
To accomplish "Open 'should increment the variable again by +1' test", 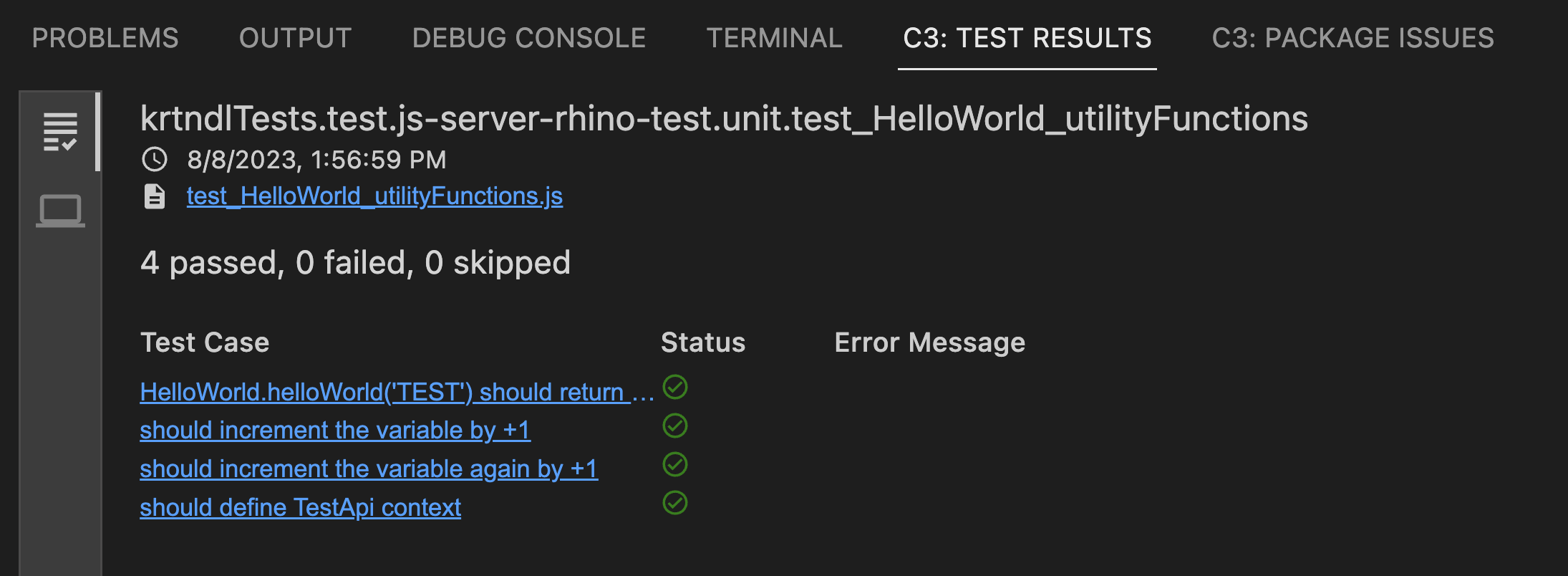I will point(369,469).
